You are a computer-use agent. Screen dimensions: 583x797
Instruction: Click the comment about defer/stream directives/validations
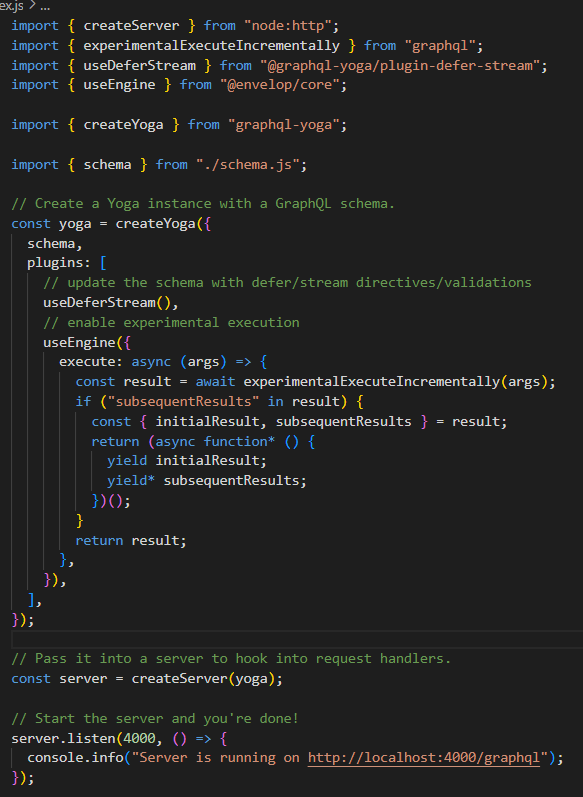tap(287, 283)
